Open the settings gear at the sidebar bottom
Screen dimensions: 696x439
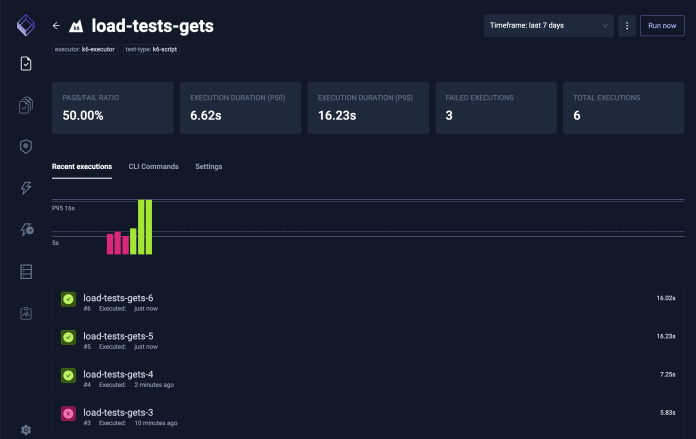tap(26, 429)
